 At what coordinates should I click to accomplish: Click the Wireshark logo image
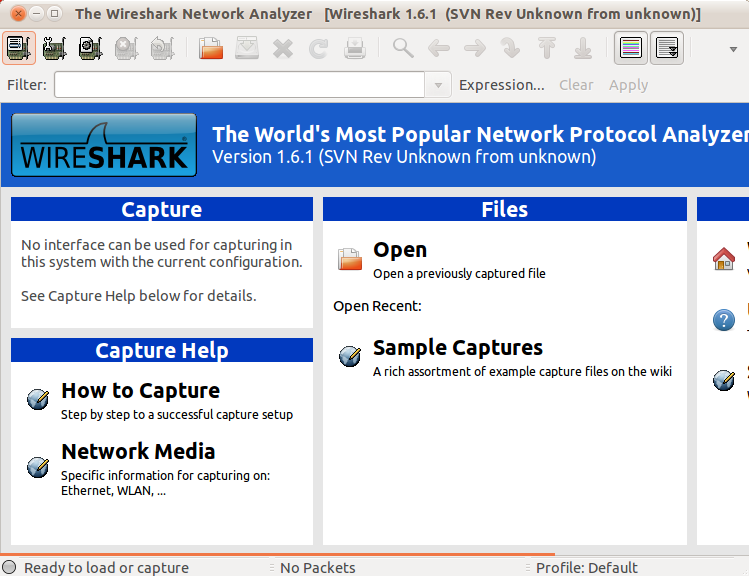point(104,145)
